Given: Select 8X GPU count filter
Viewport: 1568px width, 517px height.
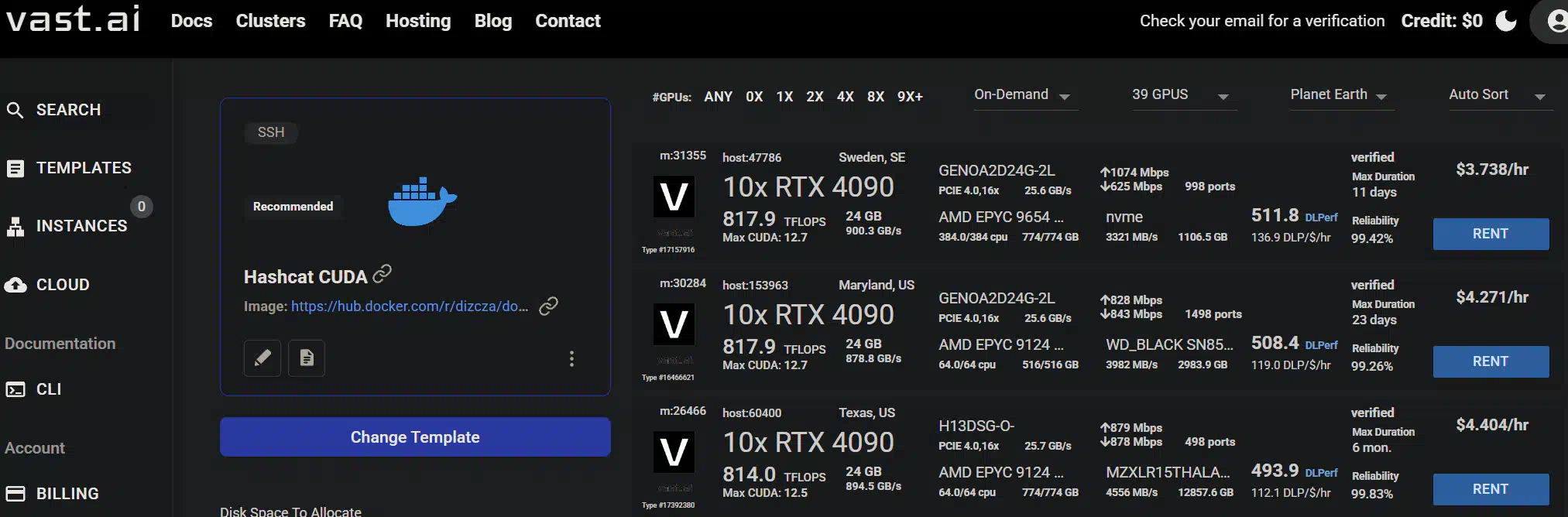Looking at the screenshot, I should (x=875, y=97).
